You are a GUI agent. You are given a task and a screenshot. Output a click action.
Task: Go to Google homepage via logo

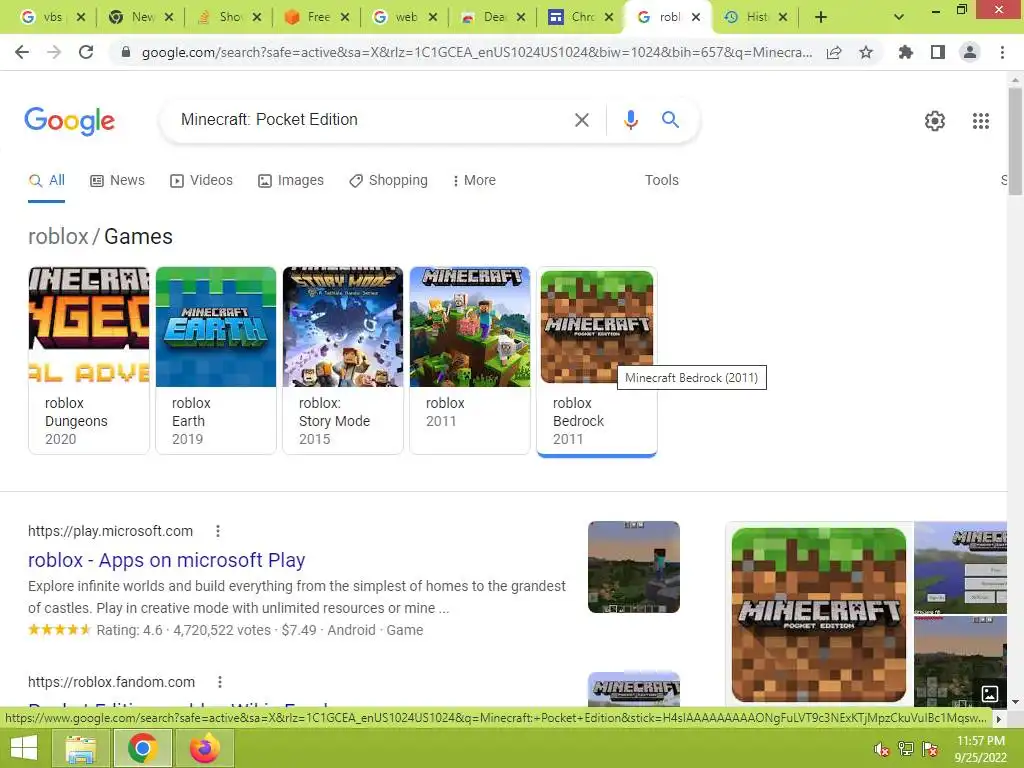point(69,121)
